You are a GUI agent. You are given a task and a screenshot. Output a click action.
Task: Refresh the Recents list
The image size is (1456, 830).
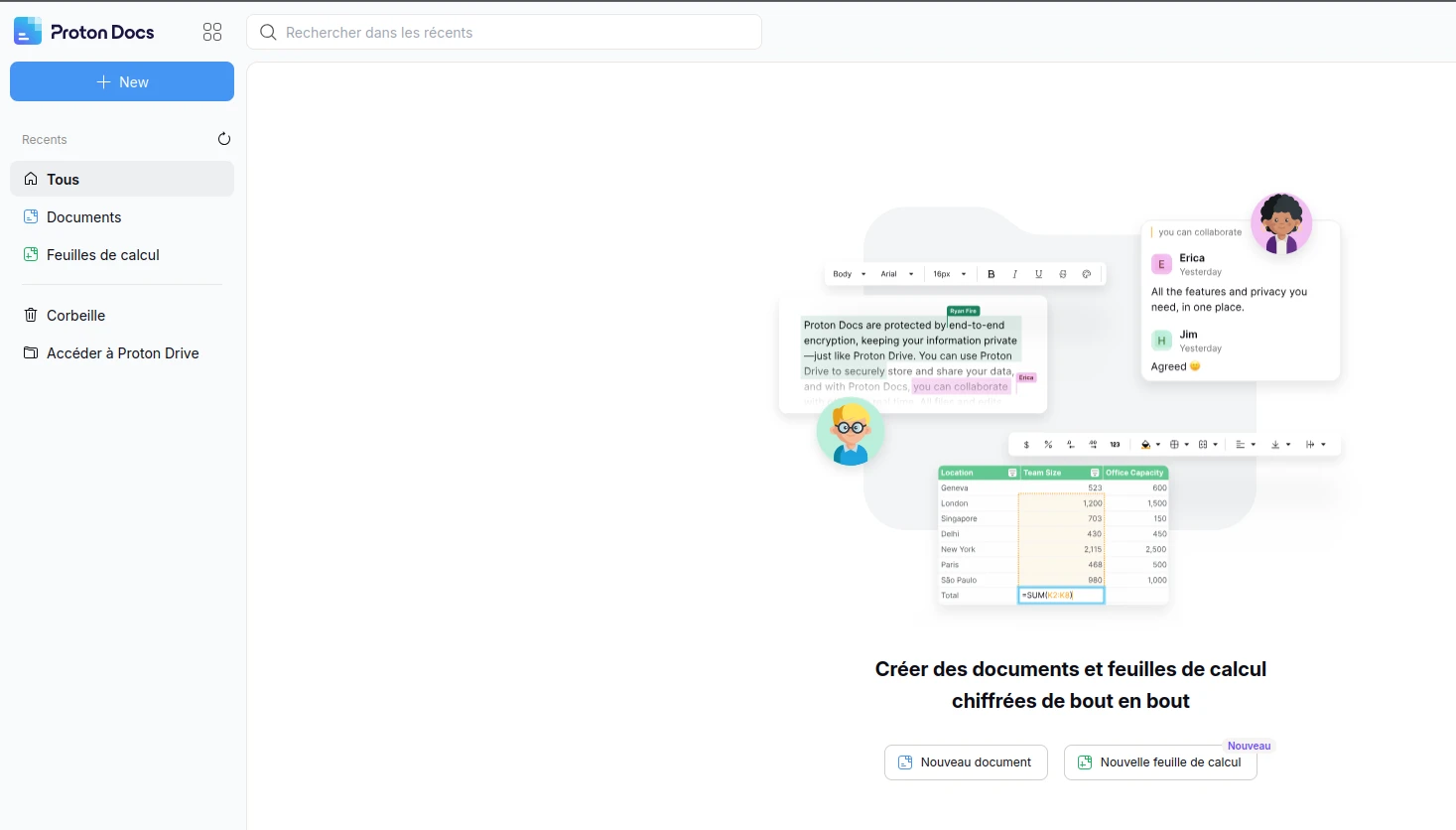click(224, 139)
